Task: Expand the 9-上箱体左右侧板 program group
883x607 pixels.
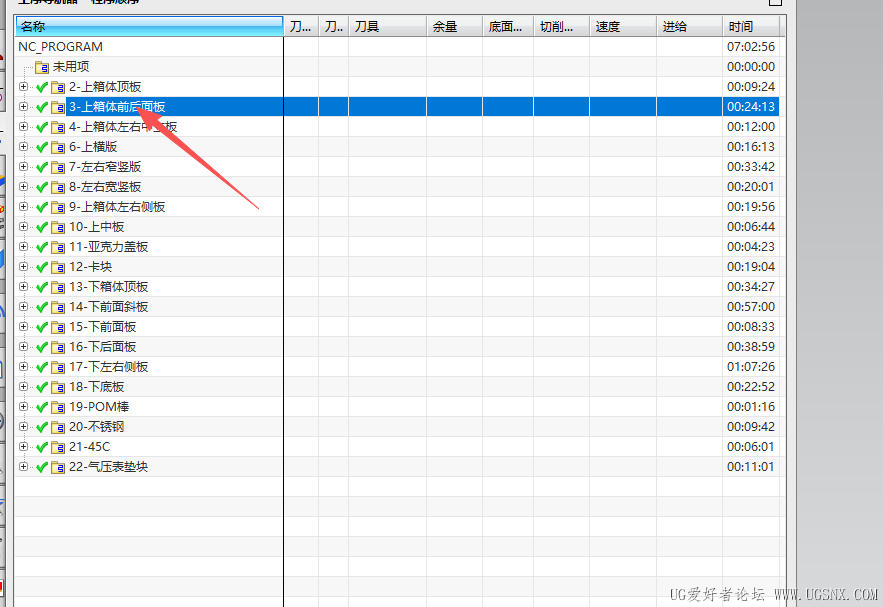Action: [23, 207]
